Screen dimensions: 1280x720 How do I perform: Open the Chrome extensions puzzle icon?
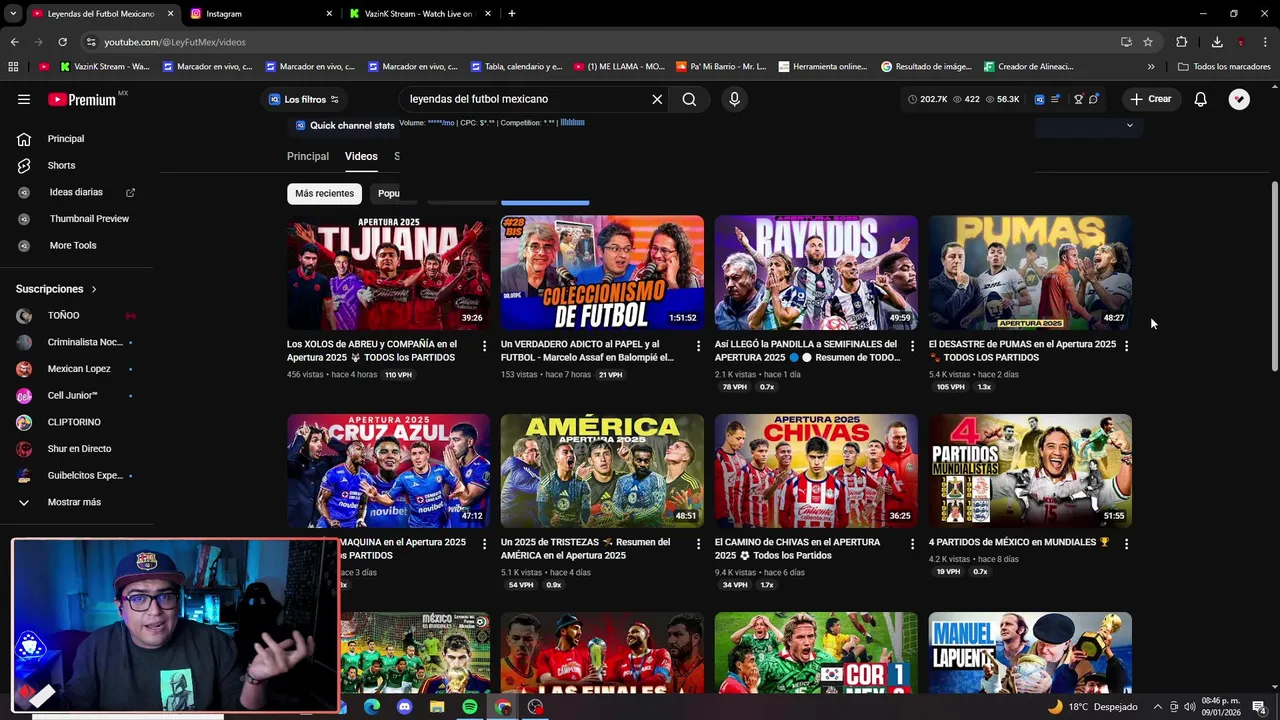pyautogui.click(x=1182, y=42)
